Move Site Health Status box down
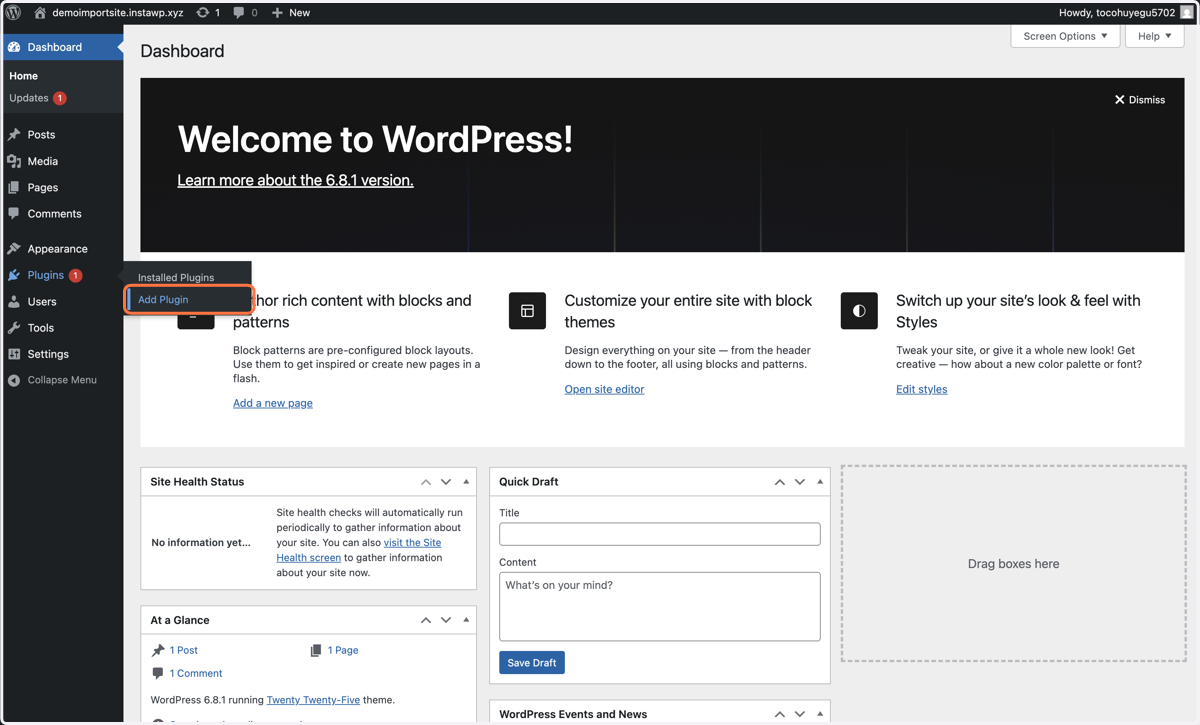Image resolution: width=1200 pixels, height=725 pixels. [x=446, y=482]
